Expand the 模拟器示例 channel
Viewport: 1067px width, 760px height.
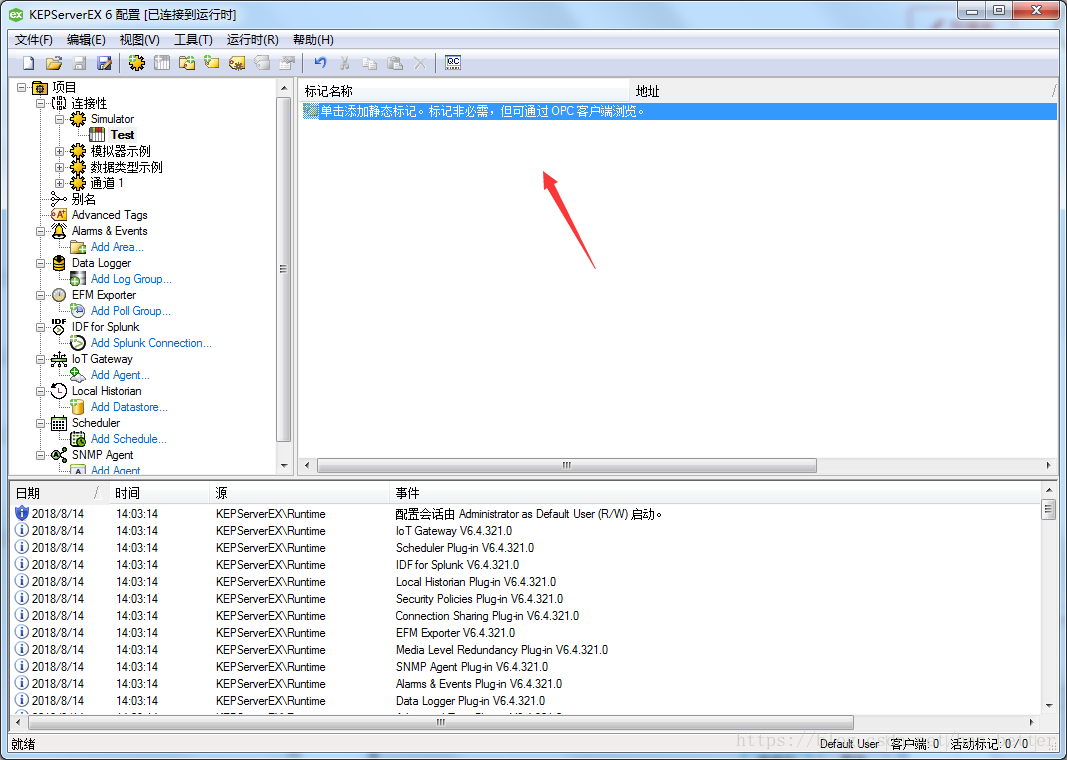tap(59, 151)
